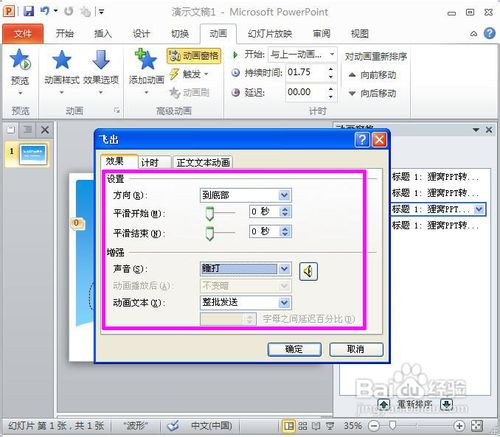Select slide 1 thumbnail
This screenshot has height=437, width=500.
[x=33, y=155]
